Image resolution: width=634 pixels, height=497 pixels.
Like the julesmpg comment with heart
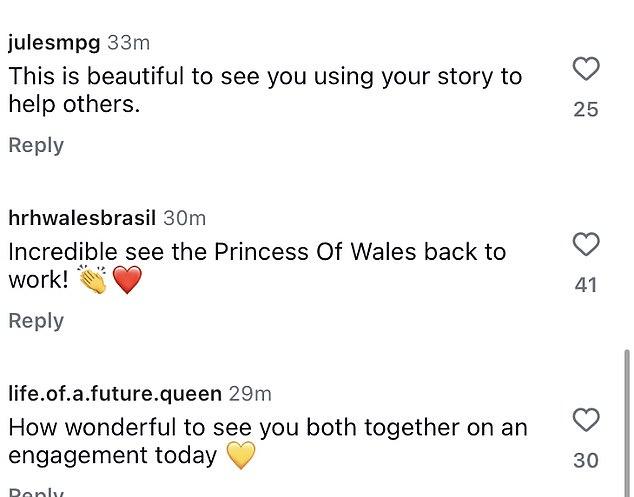(586, 68)
